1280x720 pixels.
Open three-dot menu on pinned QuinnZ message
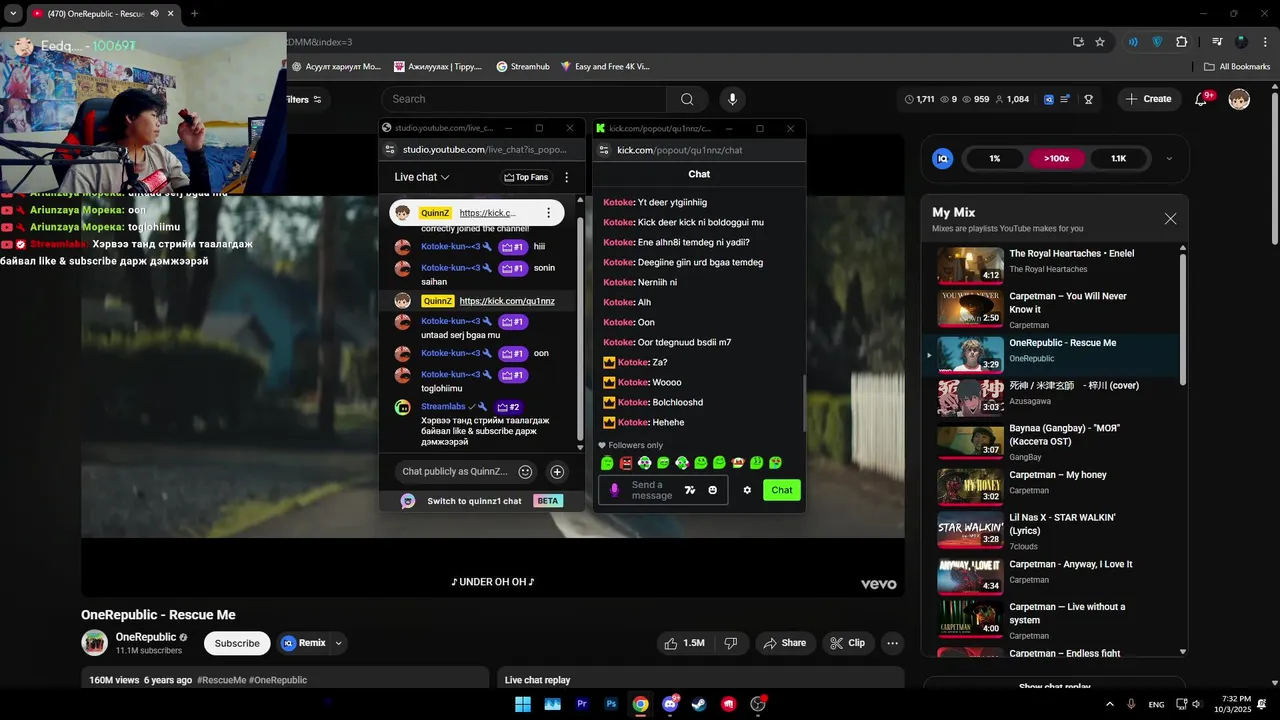point(548,213)
